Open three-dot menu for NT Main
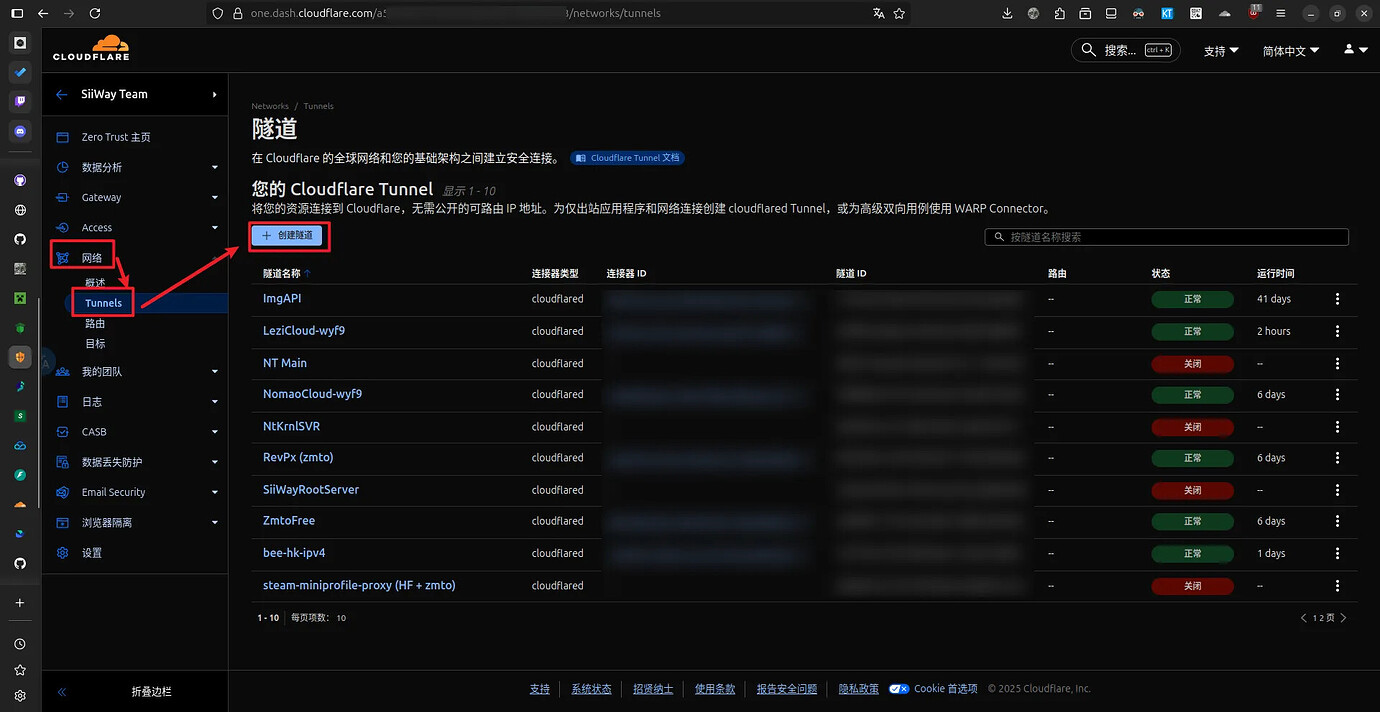The height and width of the screenshot is (712, 1380). point(1337,363)
